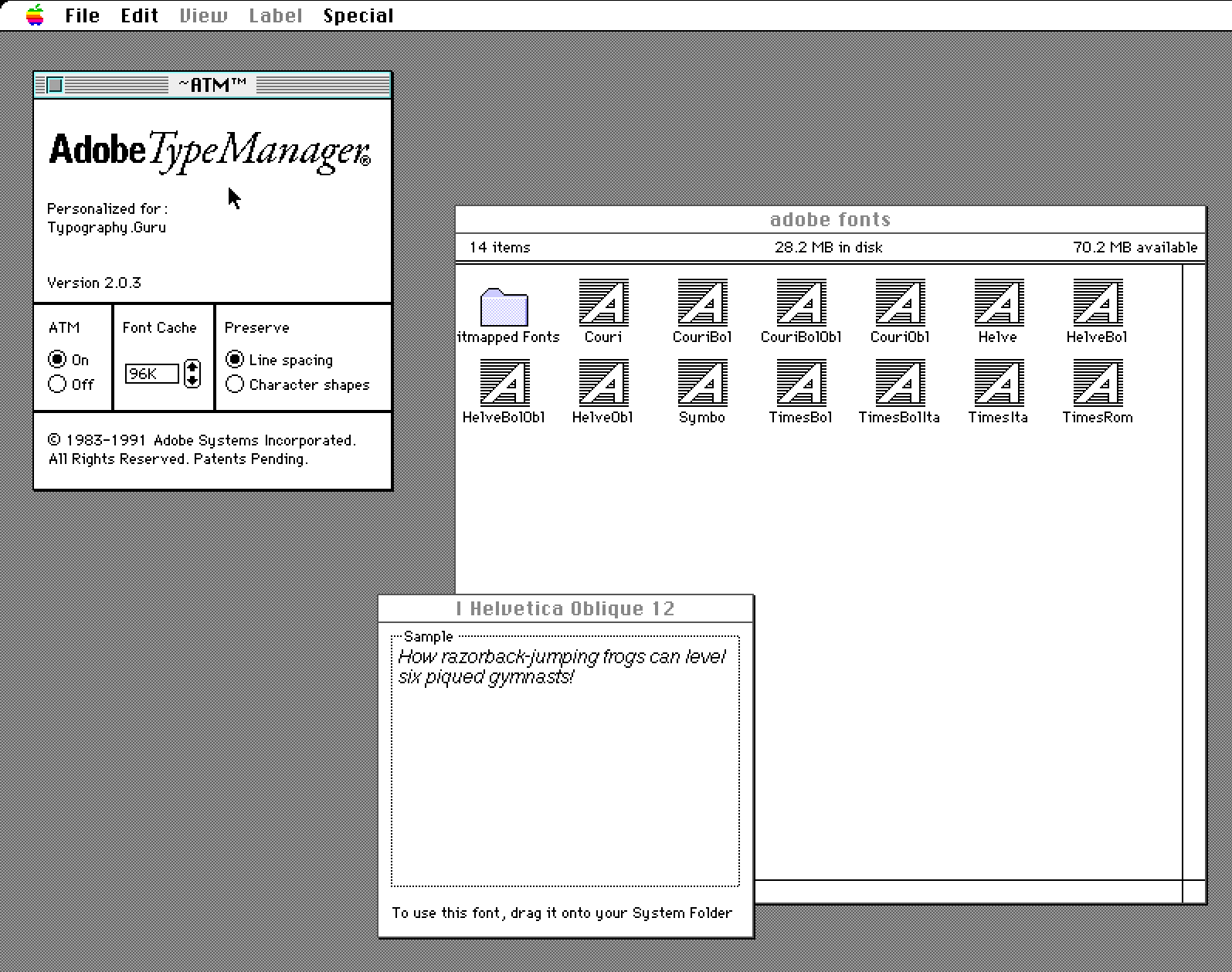Turn ATM Off
Image resolution: width=1232 pixels, height=972 pixels.
[x=57, y=384]
